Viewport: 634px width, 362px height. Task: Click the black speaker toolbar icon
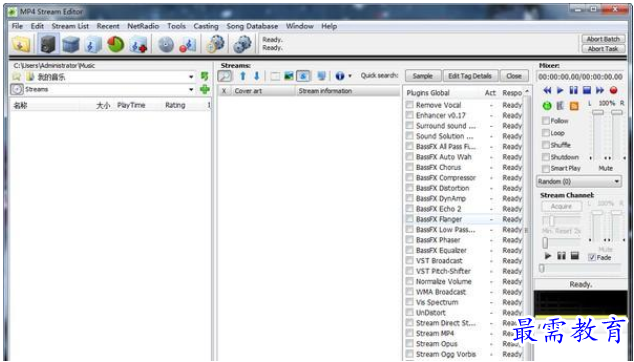(48, 44)
